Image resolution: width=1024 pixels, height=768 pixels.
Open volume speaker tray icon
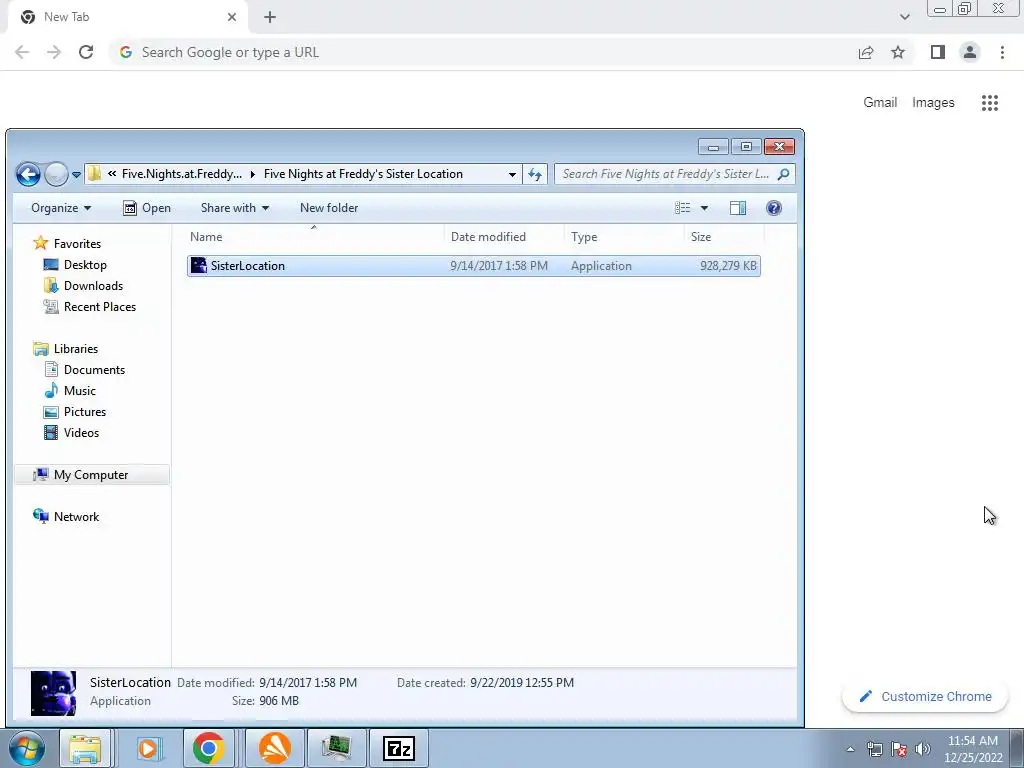click(x=923, y=749)
